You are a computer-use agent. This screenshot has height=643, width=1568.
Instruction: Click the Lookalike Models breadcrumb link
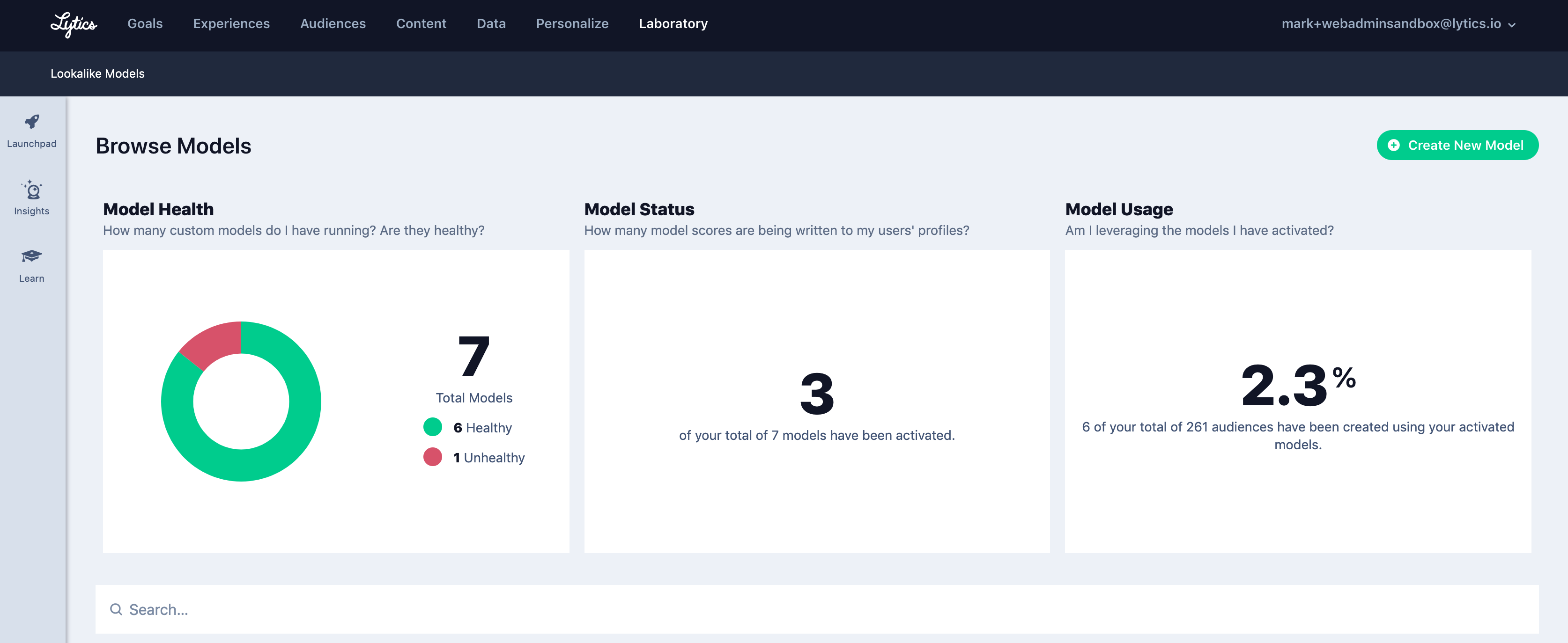pyautogui.click(x=97, y=73)
